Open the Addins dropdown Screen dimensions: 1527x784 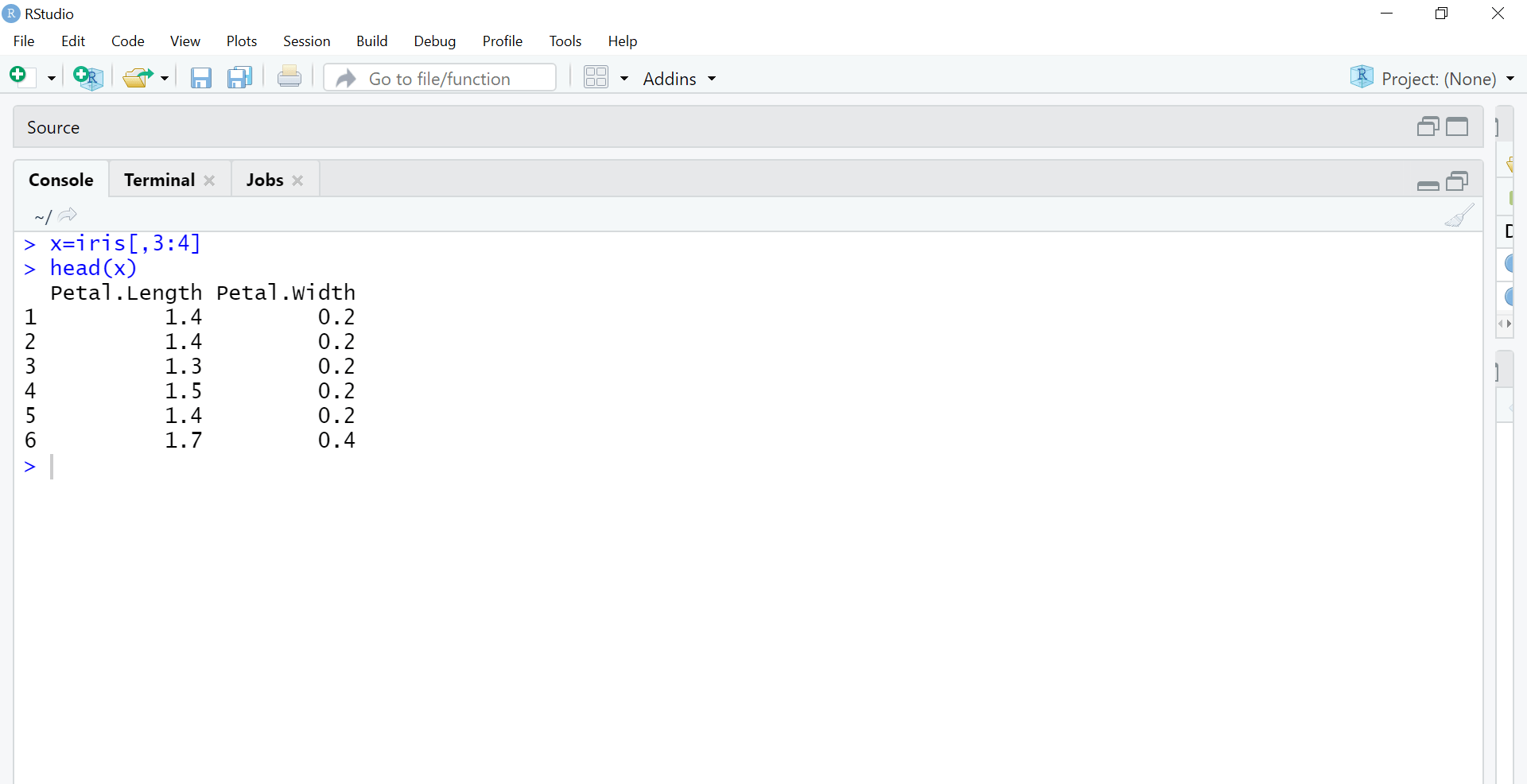point(679,79)
